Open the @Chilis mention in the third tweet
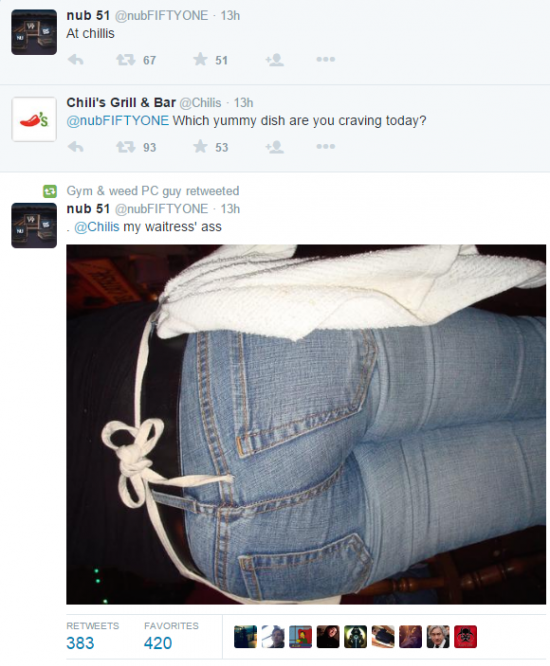The height and width of the screenshot is (666, 550). [x=97, y=227]
